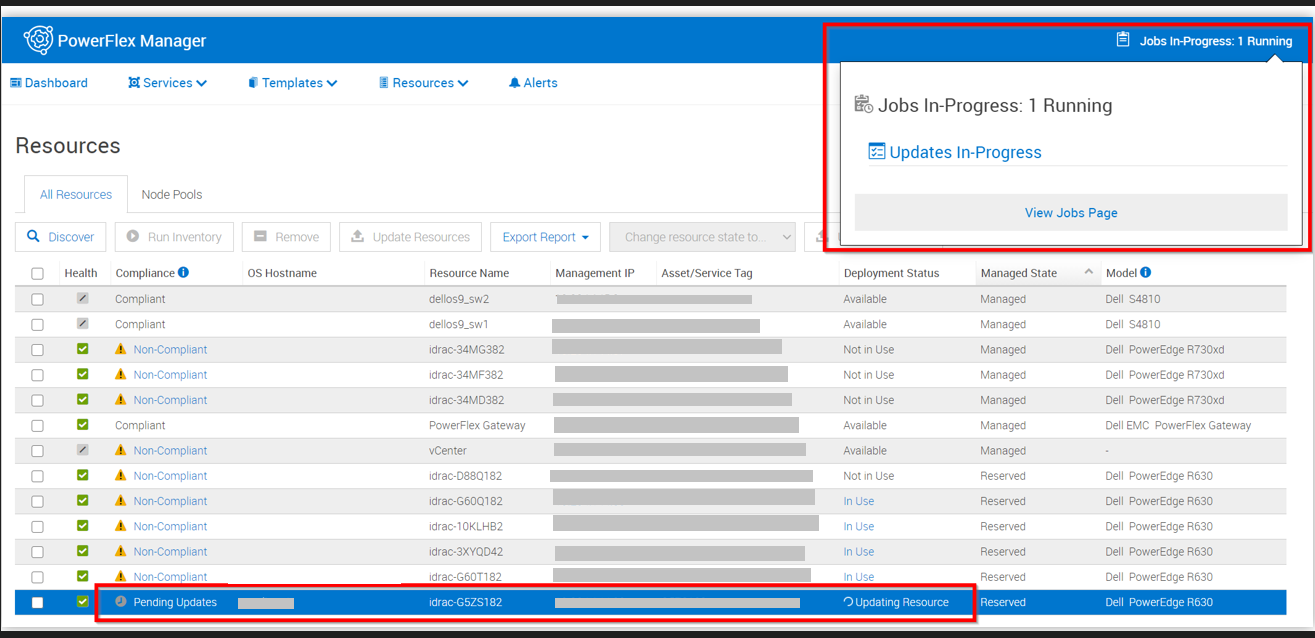The image size is (1315, 638).
Task: Click the View Jobs Page button
Action: pos(1070,212)
